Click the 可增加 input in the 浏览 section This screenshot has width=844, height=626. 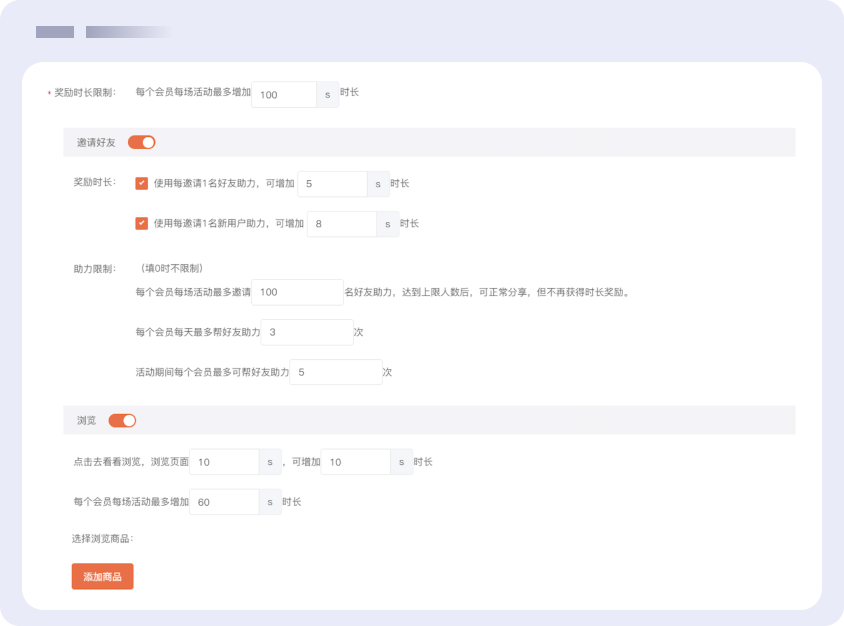(355, 462)
